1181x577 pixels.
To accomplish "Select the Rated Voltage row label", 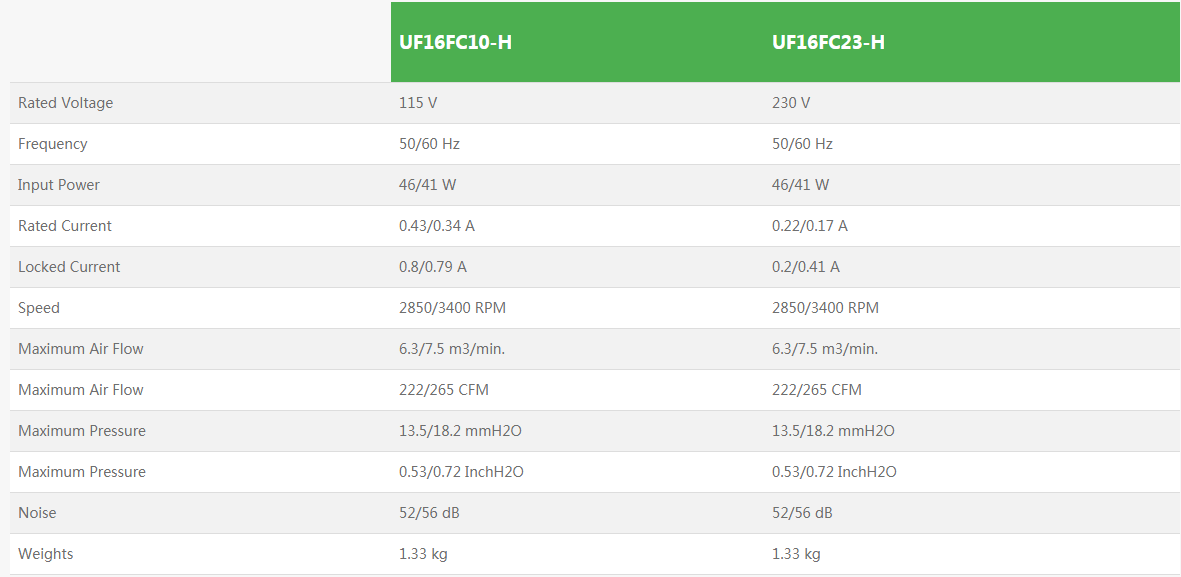I will pos(65,103).
